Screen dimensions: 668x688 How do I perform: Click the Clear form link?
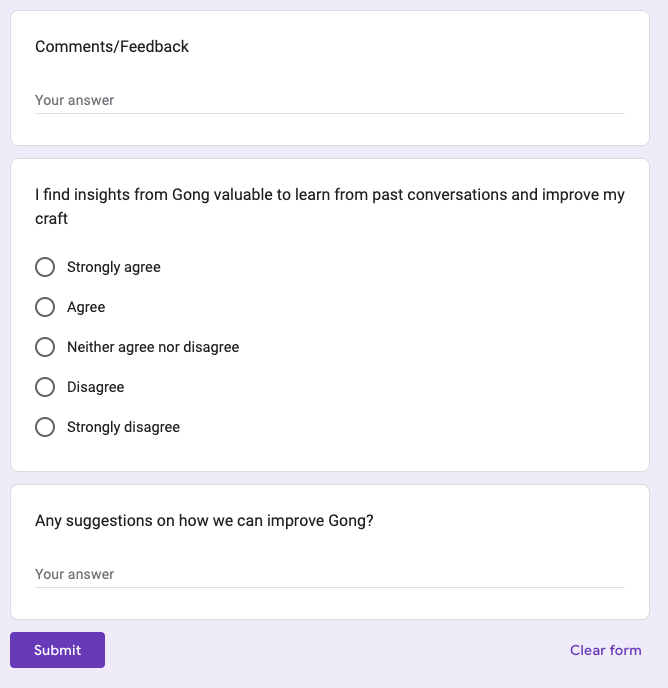tap(606, 650)
